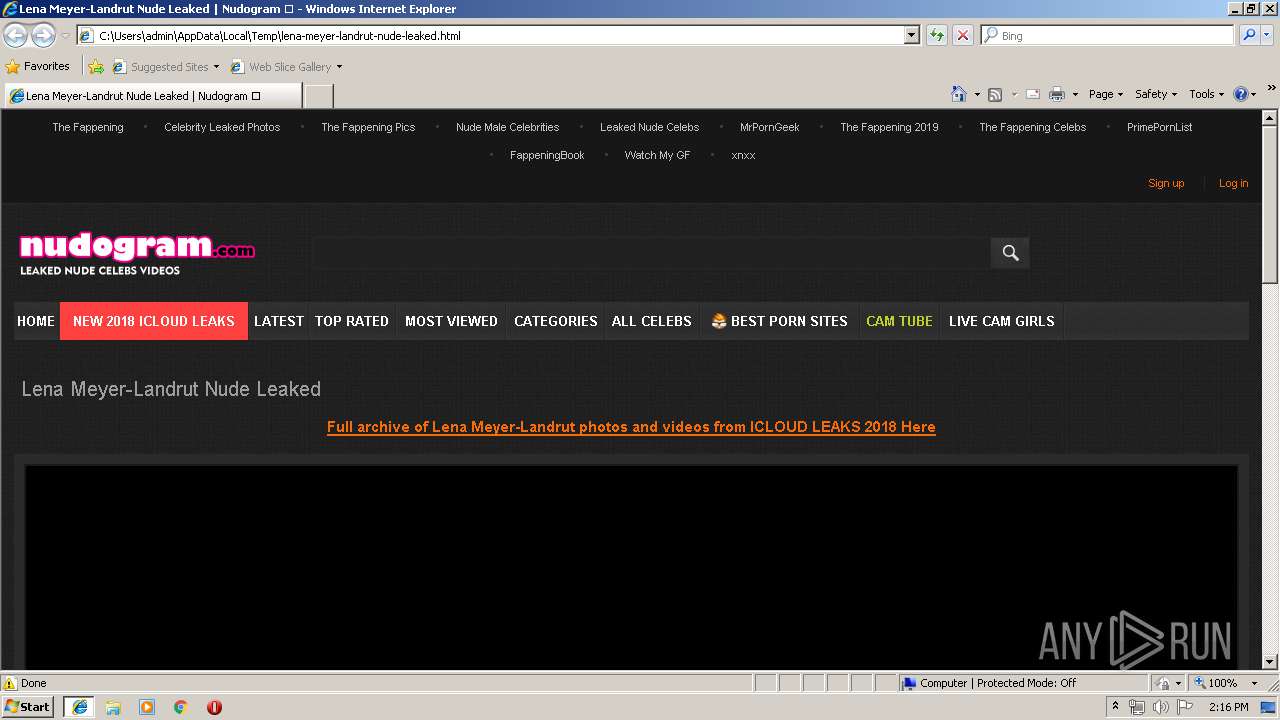Image resolution: width=1280 pixels, height=720 pixels.
Task: Click the network tray icon
Action: pyautogui.click(x=1137, y=707)
